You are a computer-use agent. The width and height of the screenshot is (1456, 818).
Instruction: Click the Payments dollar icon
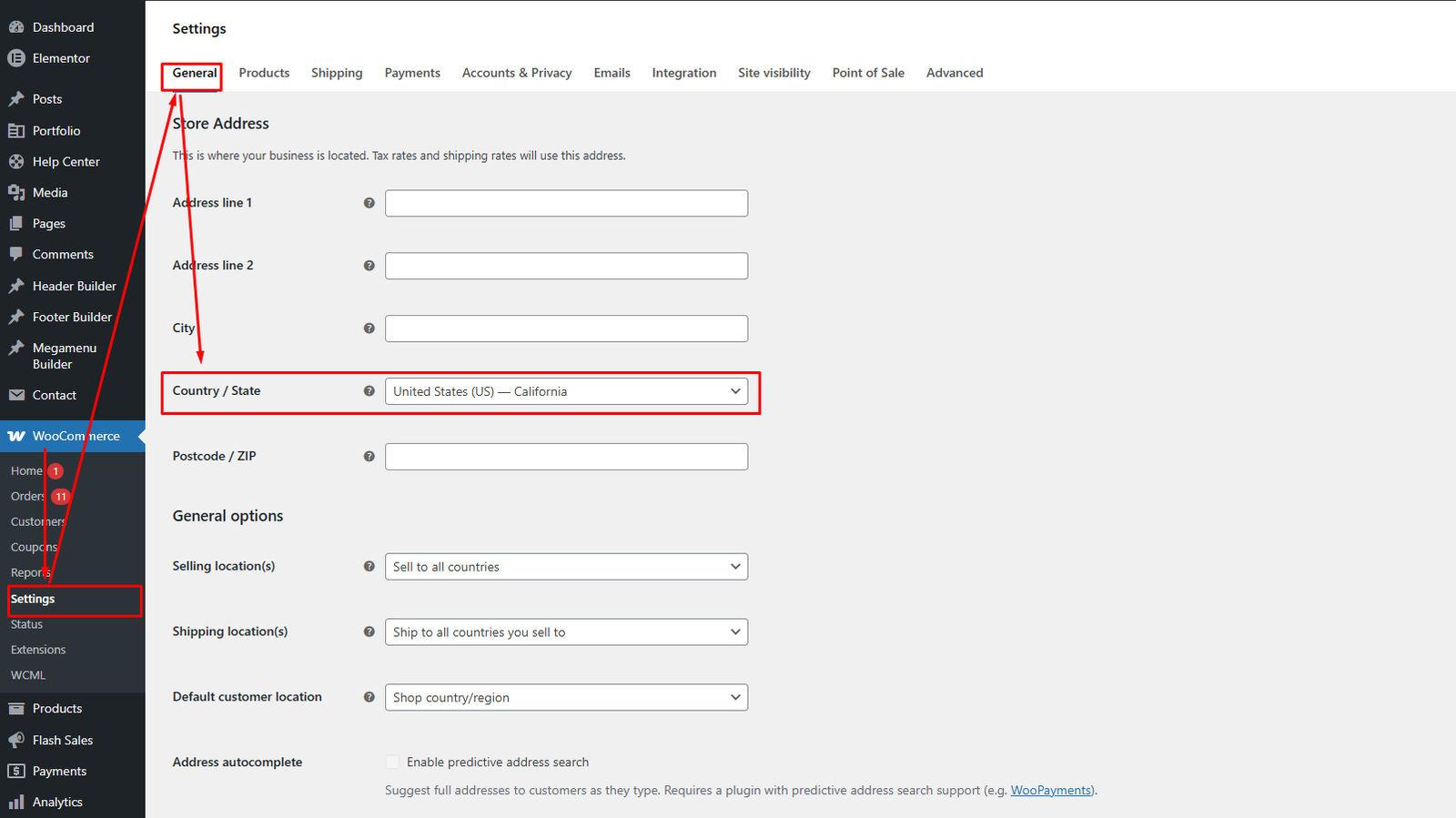(x=16, y=772)
